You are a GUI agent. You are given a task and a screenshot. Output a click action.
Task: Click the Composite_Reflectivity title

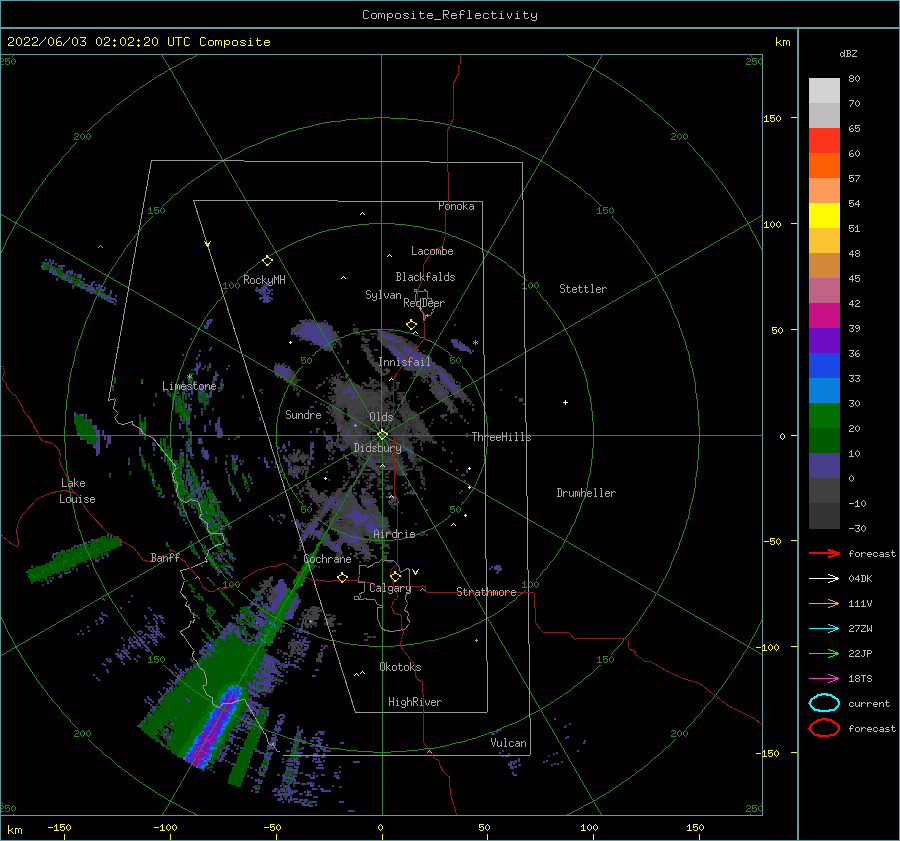pos(450,15)
